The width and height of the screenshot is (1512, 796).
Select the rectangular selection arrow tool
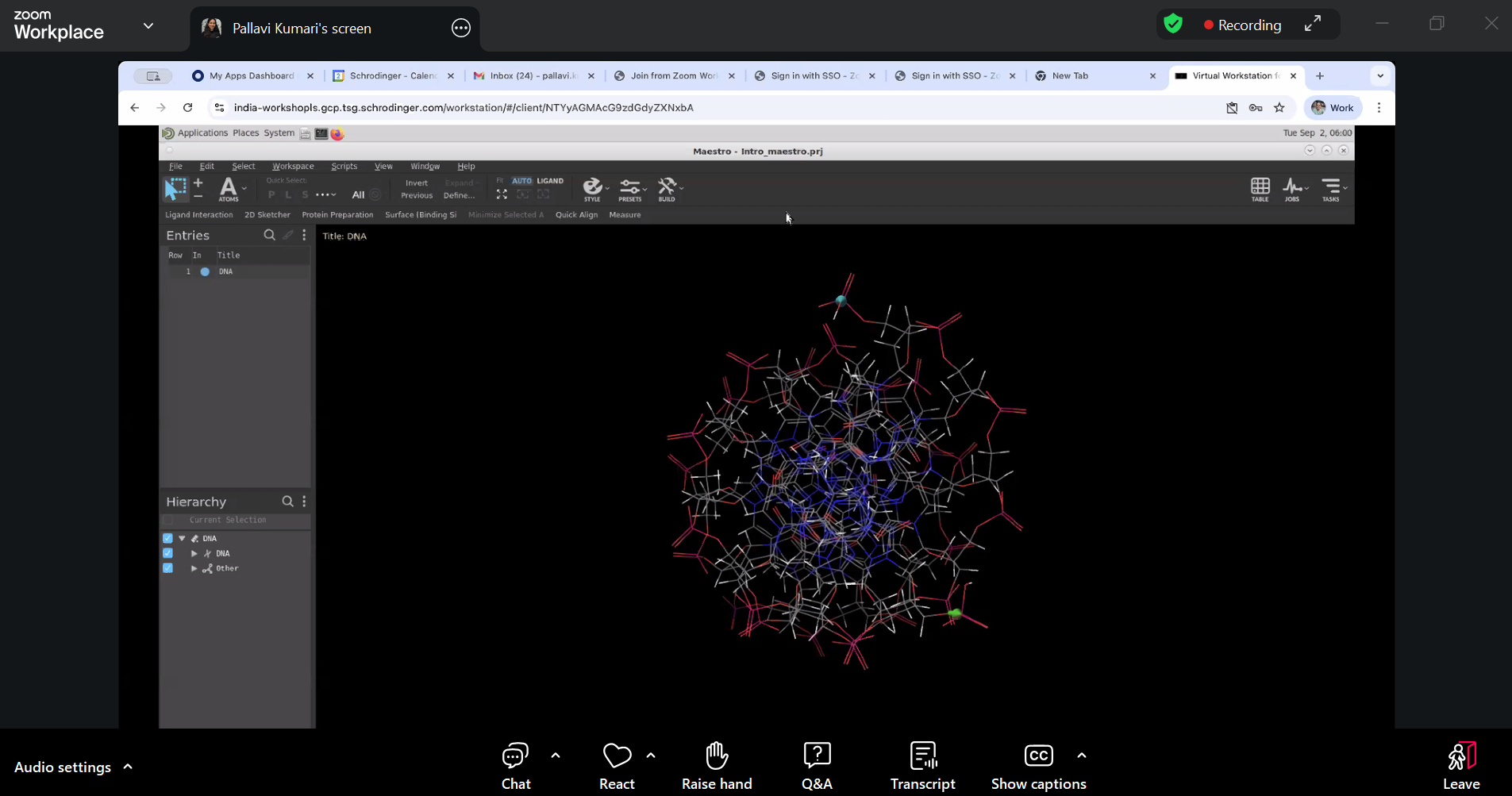[175, 189]
